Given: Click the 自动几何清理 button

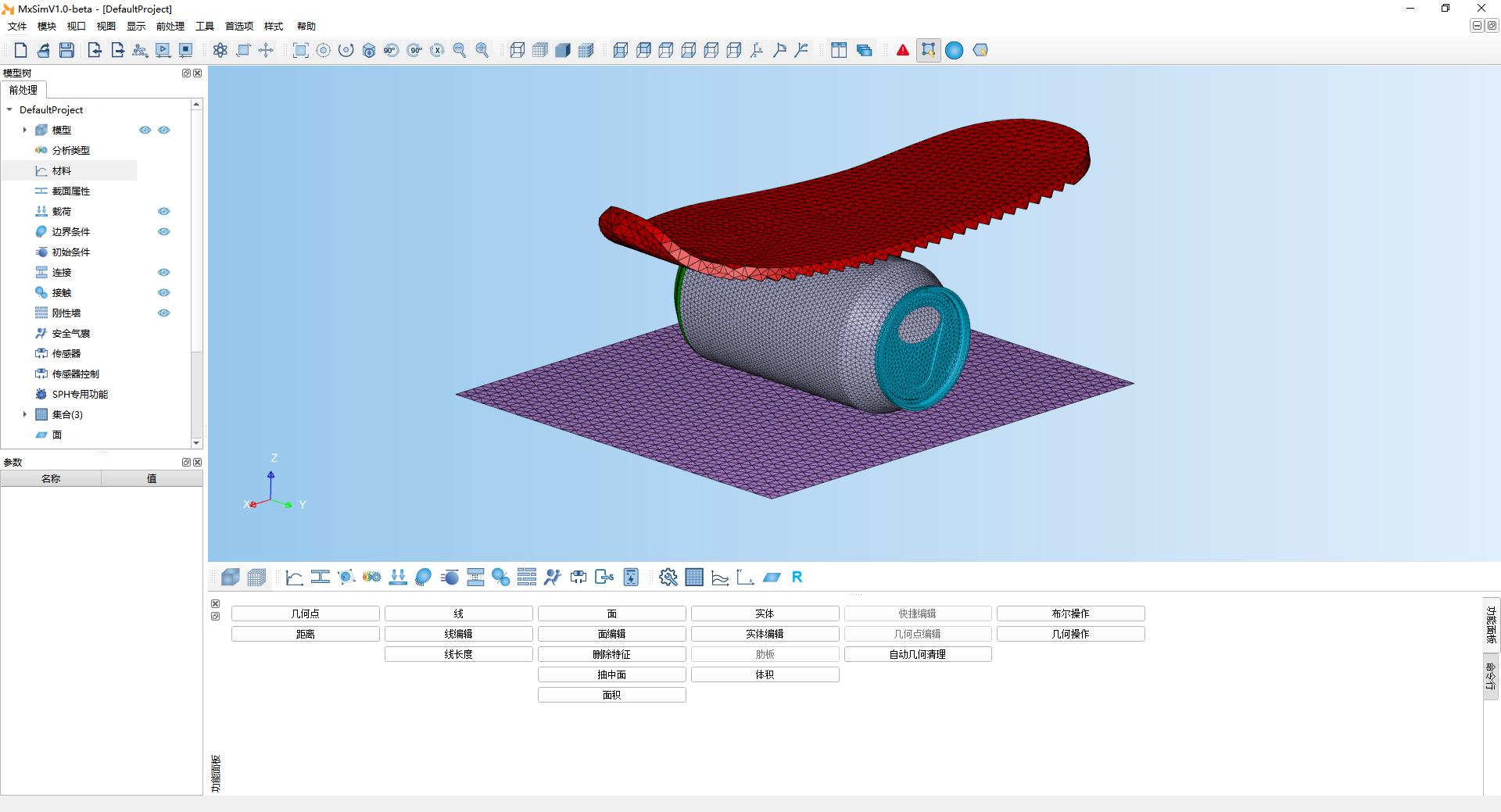Looking at the screenshot, I should point(918,654).
